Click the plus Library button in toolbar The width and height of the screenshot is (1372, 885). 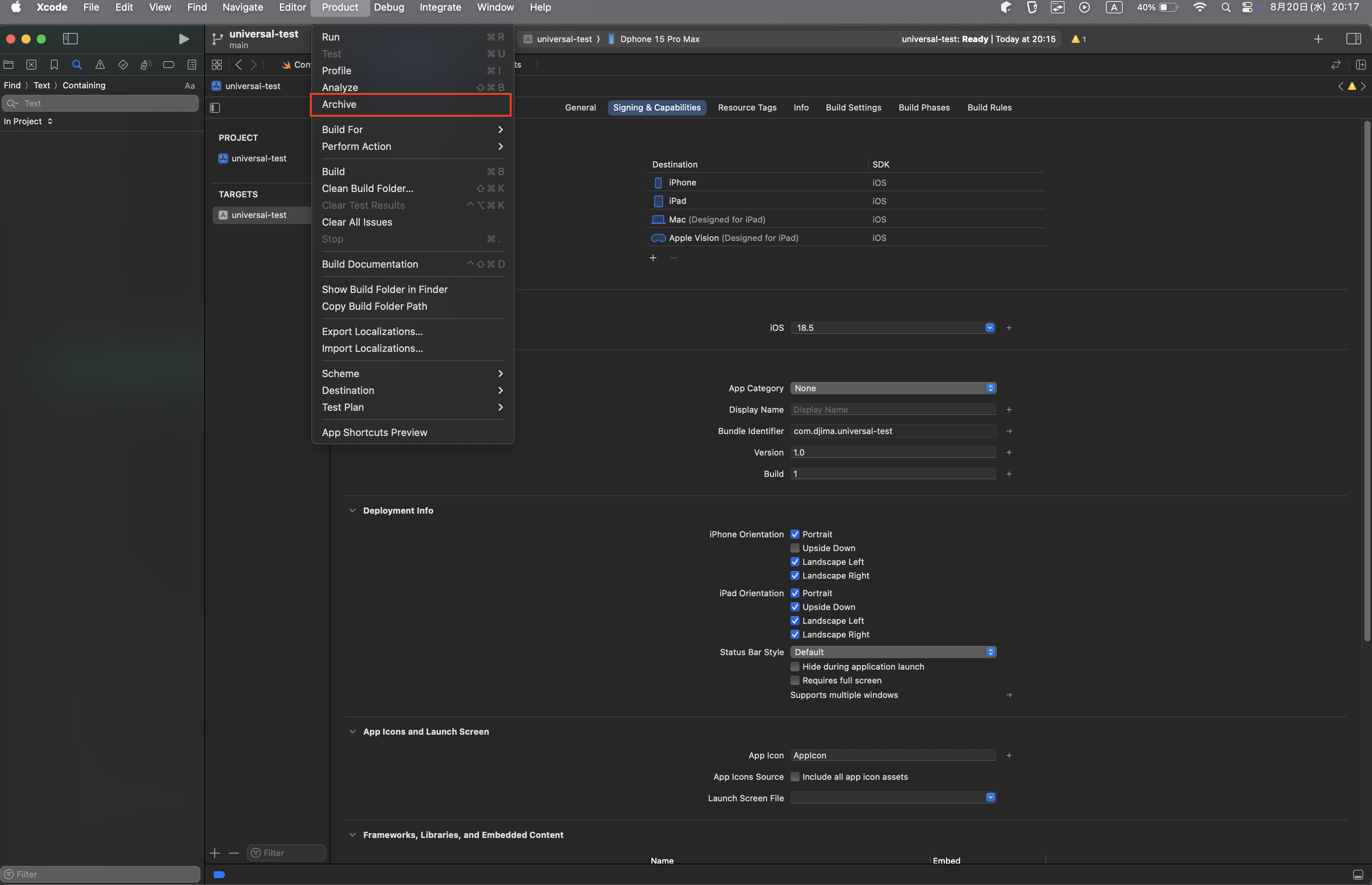tap(1318, 39)
